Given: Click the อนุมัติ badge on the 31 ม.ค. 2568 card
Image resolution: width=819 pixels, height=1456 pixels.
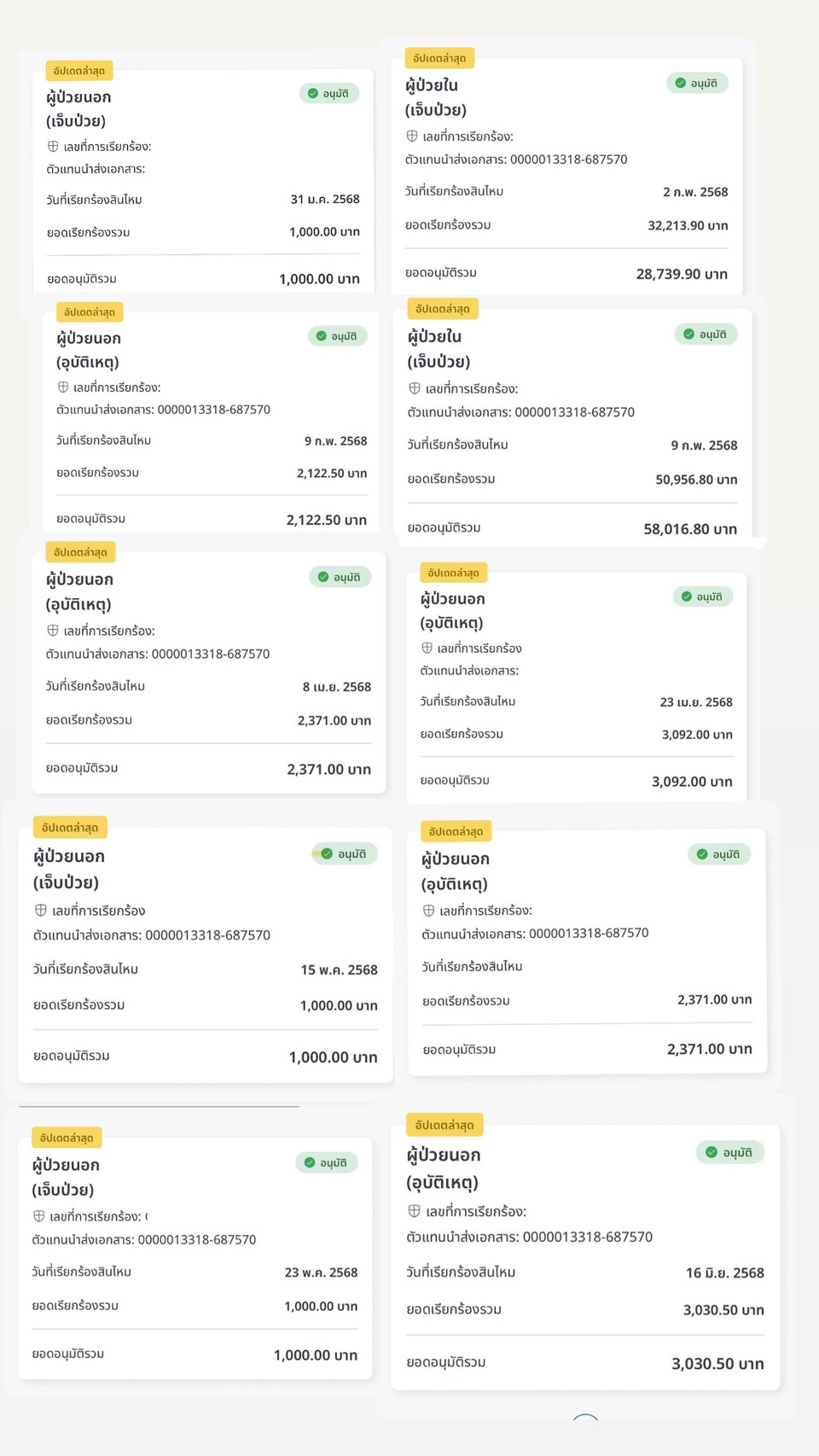Looking at the screenshot, I should 328,93.
